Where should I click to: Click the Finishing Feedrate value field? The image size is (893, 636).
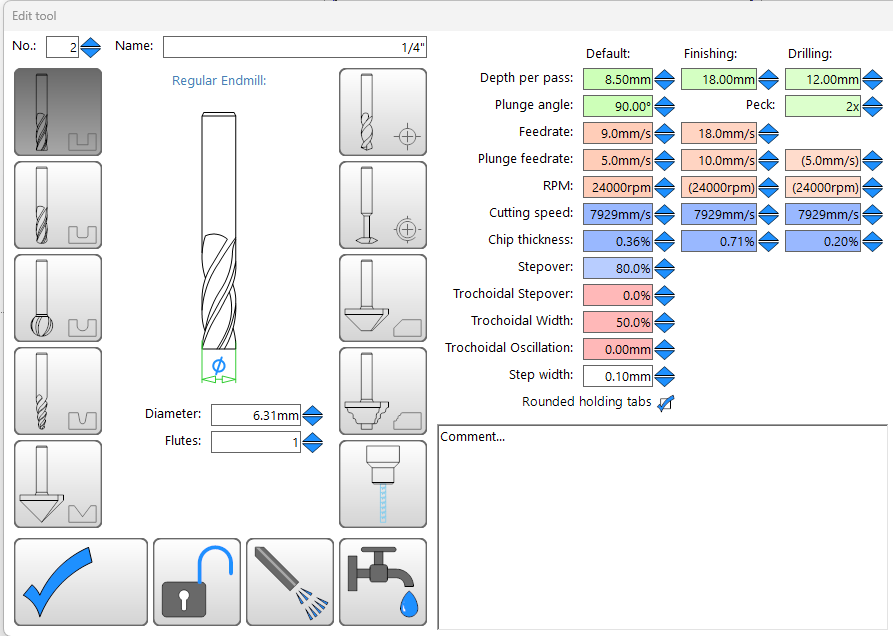pos(719,133)
